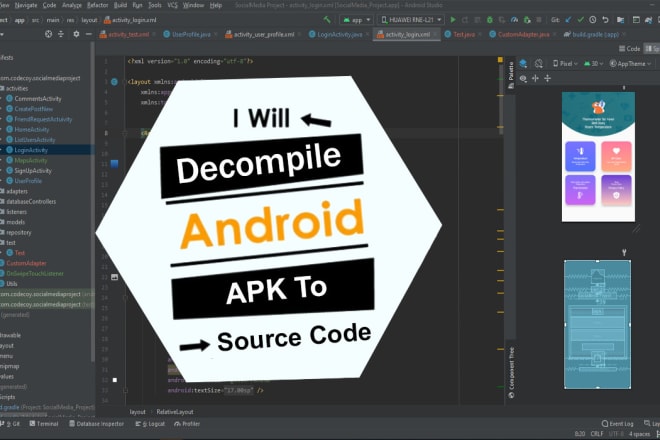Image resolution: width=660 pixels, height=440 pixels.
Task: Open the Profiler tool window
Action: click(x=187, y=424)
